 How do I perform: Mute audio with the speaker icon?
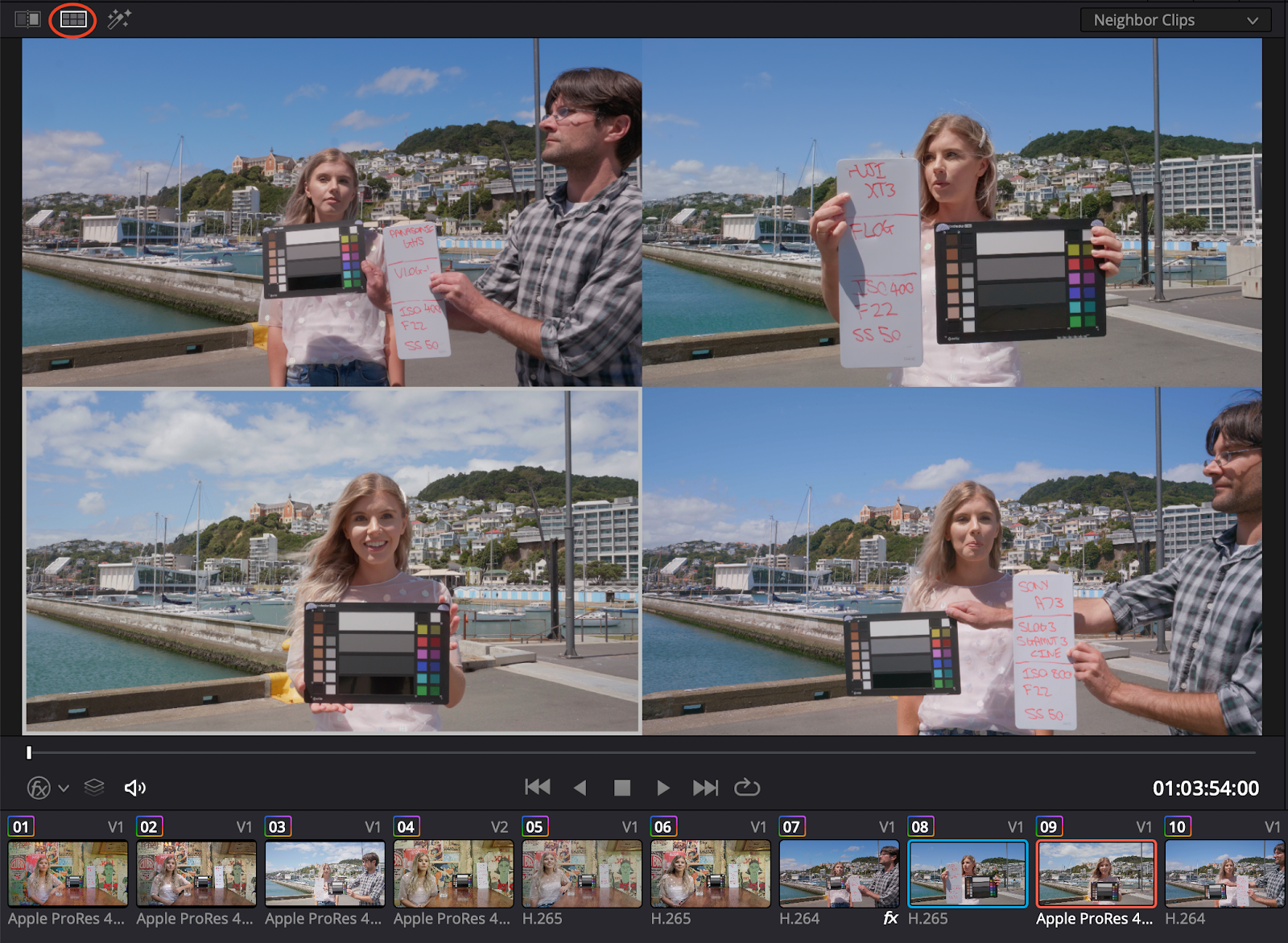[134, 788]
